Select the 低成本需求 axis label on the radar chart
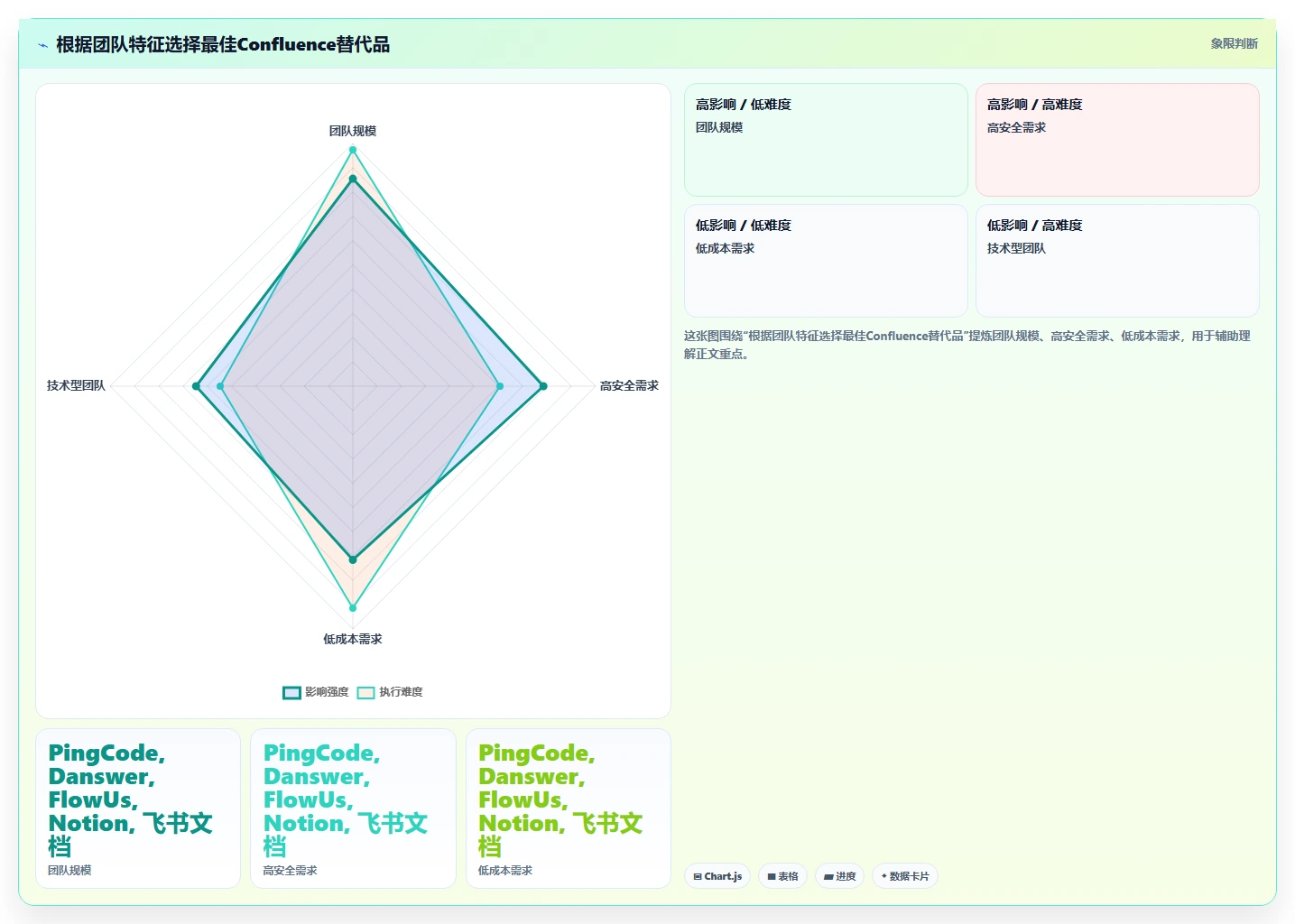This screenshot has width=1295, height=924. [x=353, y=639]
